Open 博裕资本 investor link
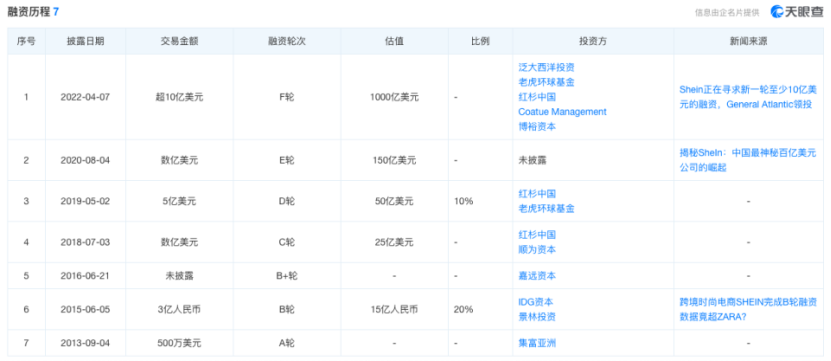 (x=537, y=127)
